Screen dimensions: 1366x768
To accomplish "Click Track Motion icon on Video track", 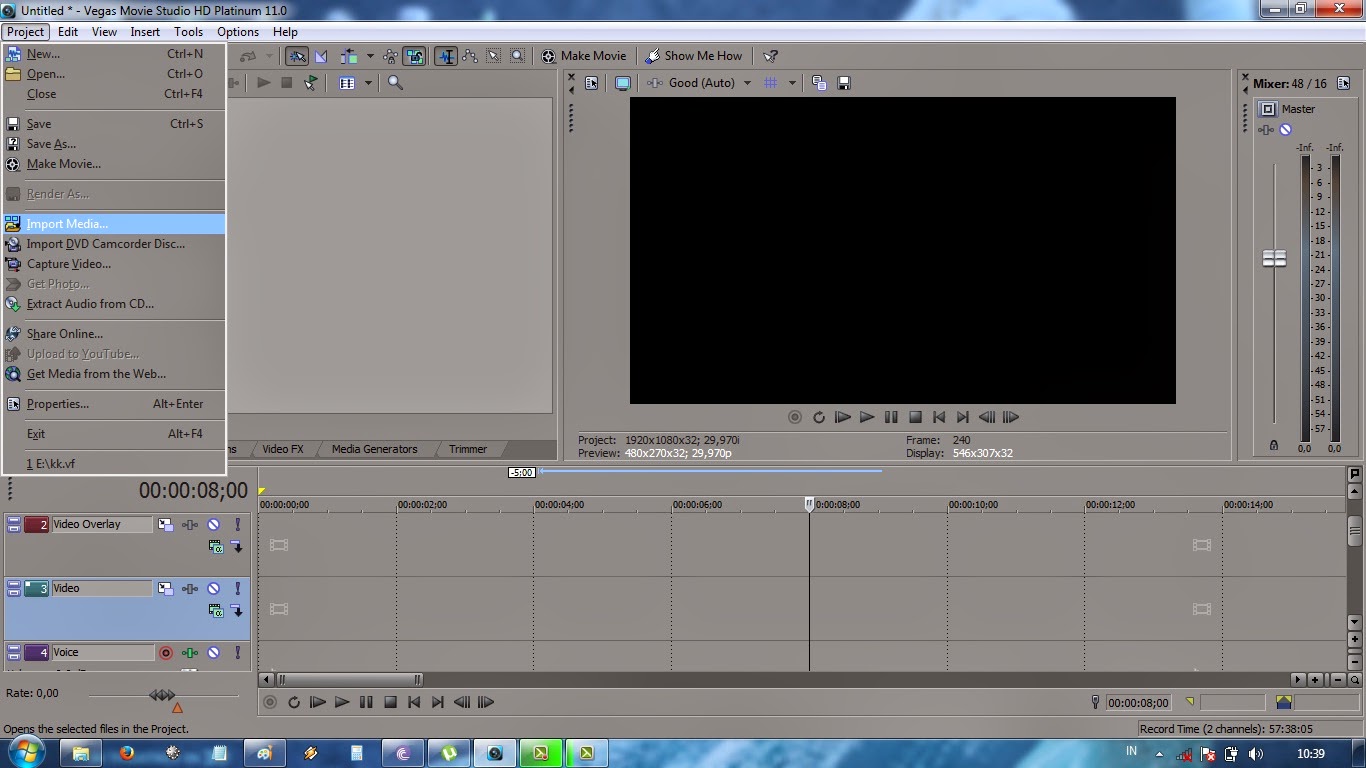I will [x=166, y=588].
